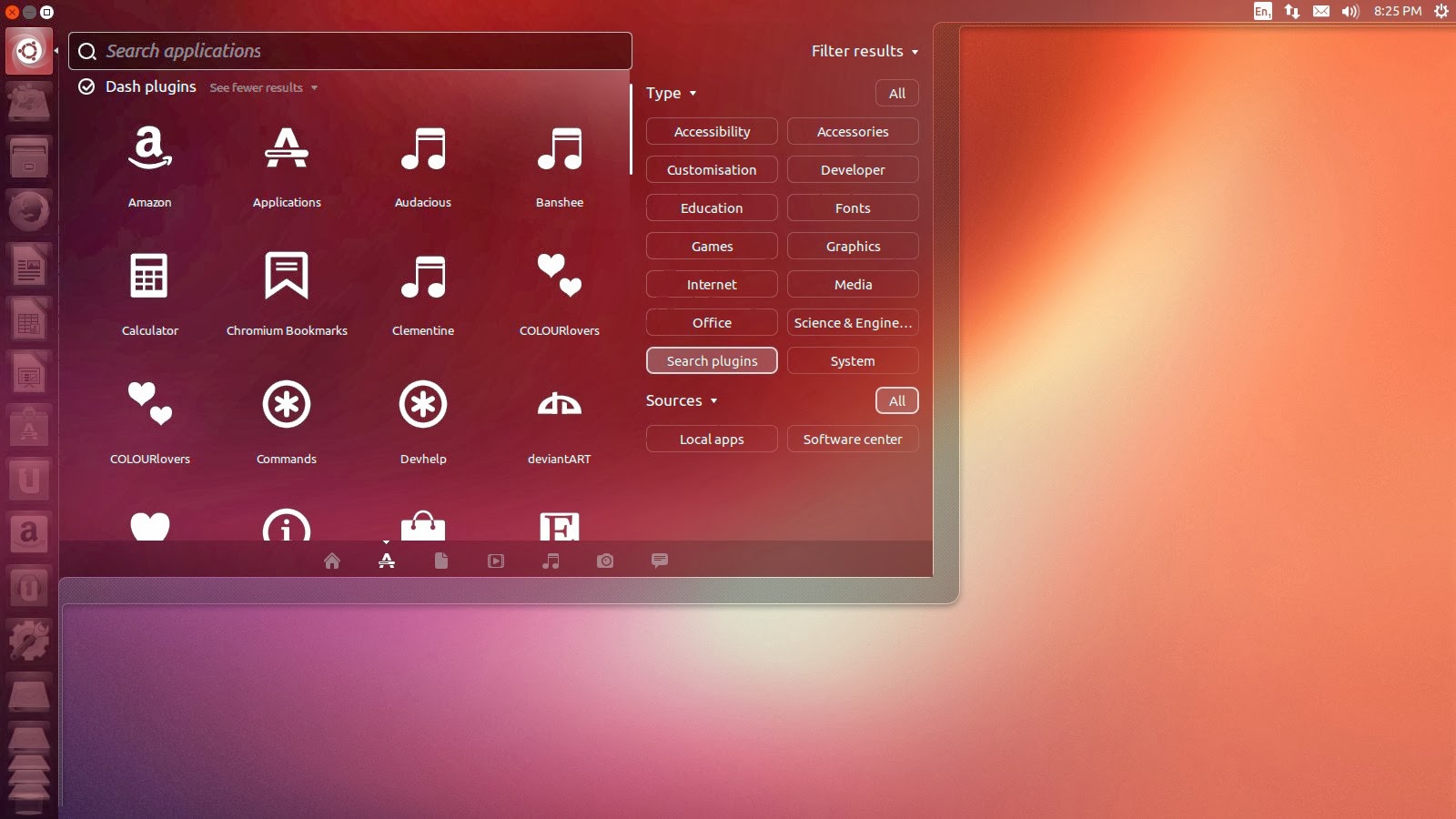The image size is (1456, 819).
Task: Open the messaging mail indicator
Action: tap(1321, 11)
